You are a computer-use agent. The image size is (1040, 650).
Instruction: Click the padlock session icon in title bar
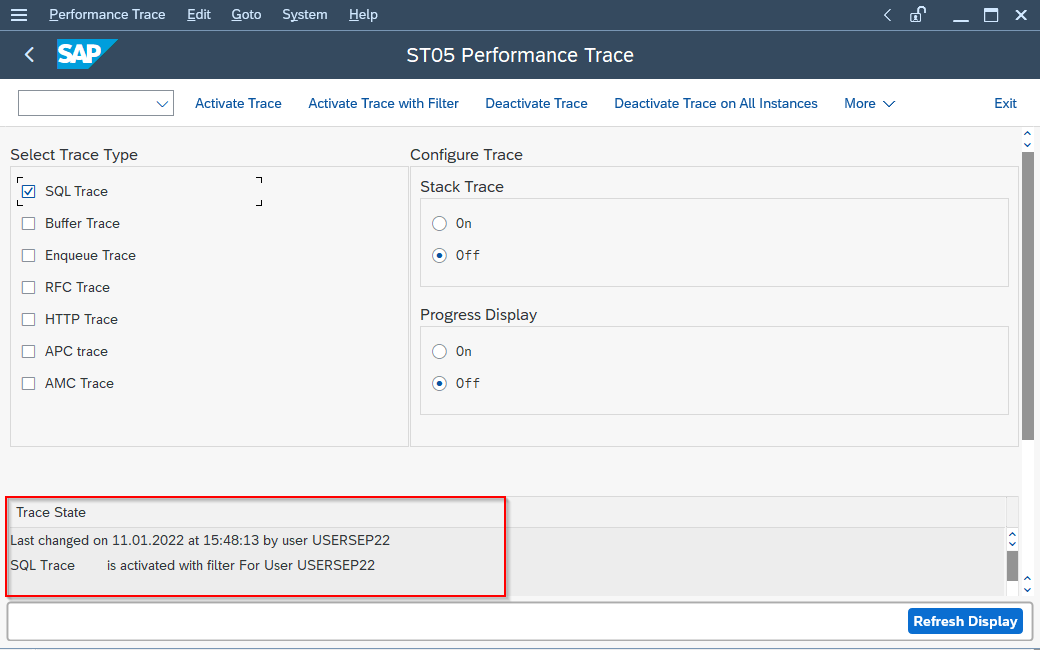[x=917, y=15]
